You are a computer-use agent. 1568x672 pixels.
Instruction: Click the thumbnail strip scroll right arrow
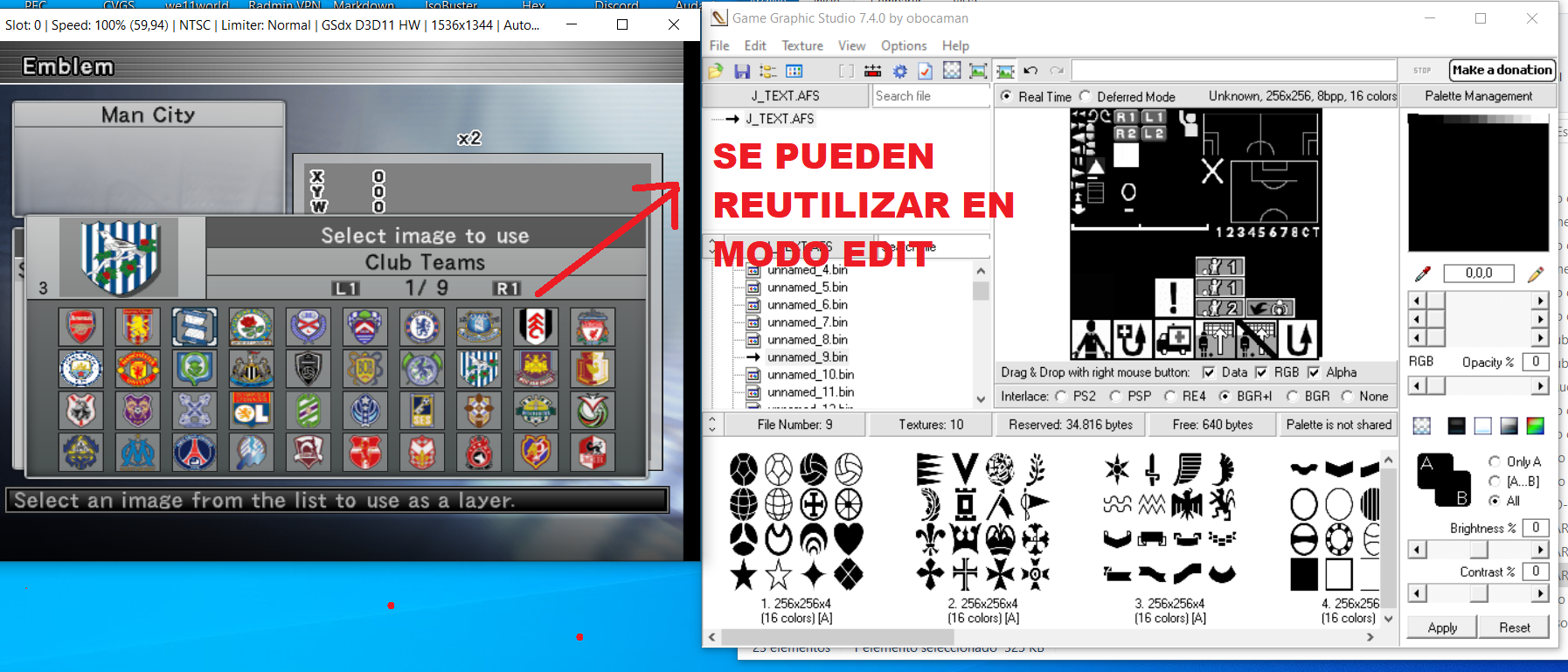(x=1370, y=638)
